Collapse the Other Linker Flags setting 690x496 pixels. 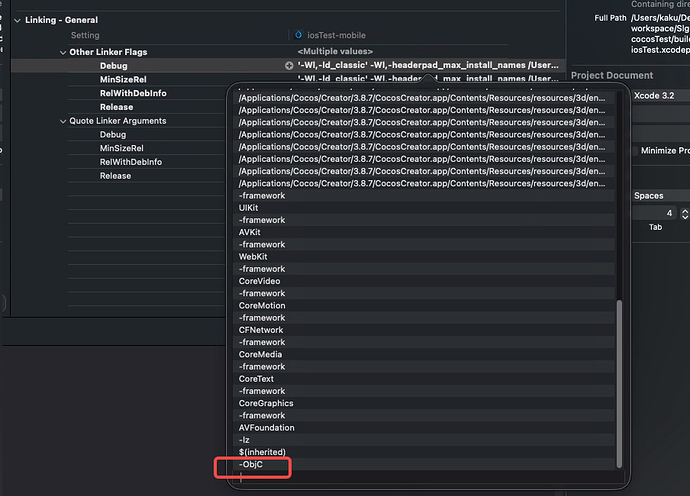(x=61, y=51)
